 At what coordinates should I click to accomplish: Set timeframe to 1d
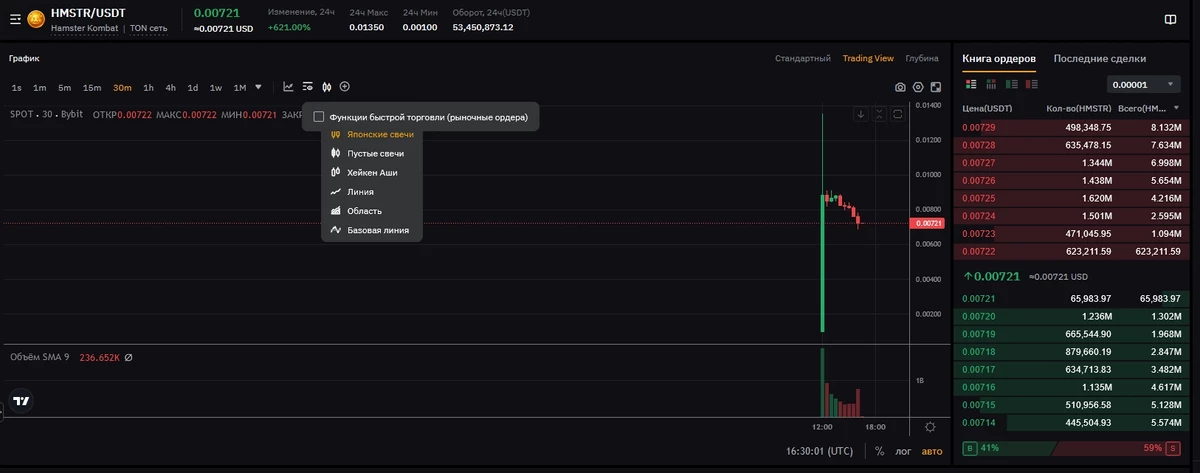(x=193, y=88)
